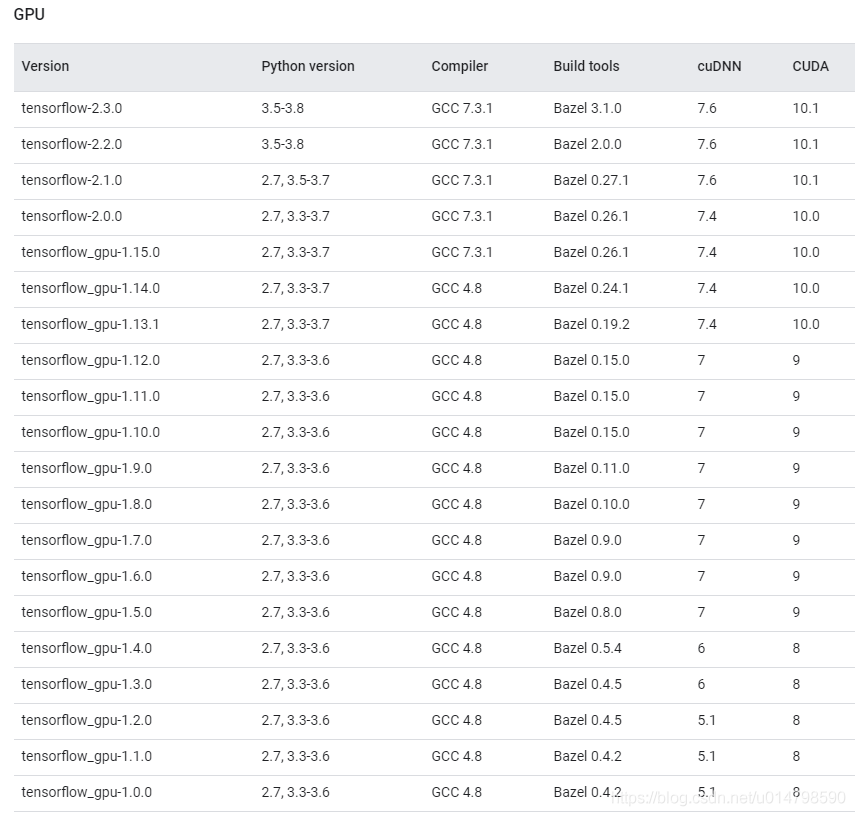Click cuDNN 7.6 in tensorflow-2.1.0 row
This screenshot has width=855, height=816.
(x=707, y=180)
